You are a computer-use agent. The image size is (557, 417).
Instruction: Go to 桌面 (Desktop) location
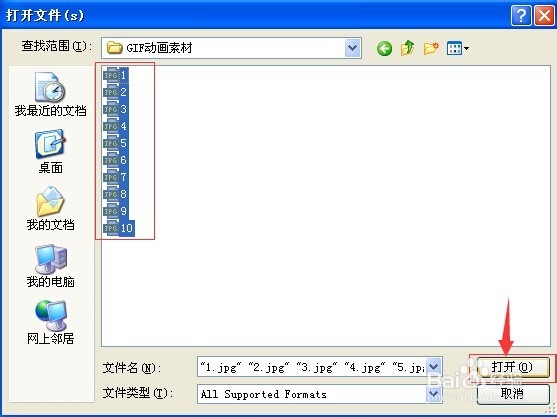[50, 152]
